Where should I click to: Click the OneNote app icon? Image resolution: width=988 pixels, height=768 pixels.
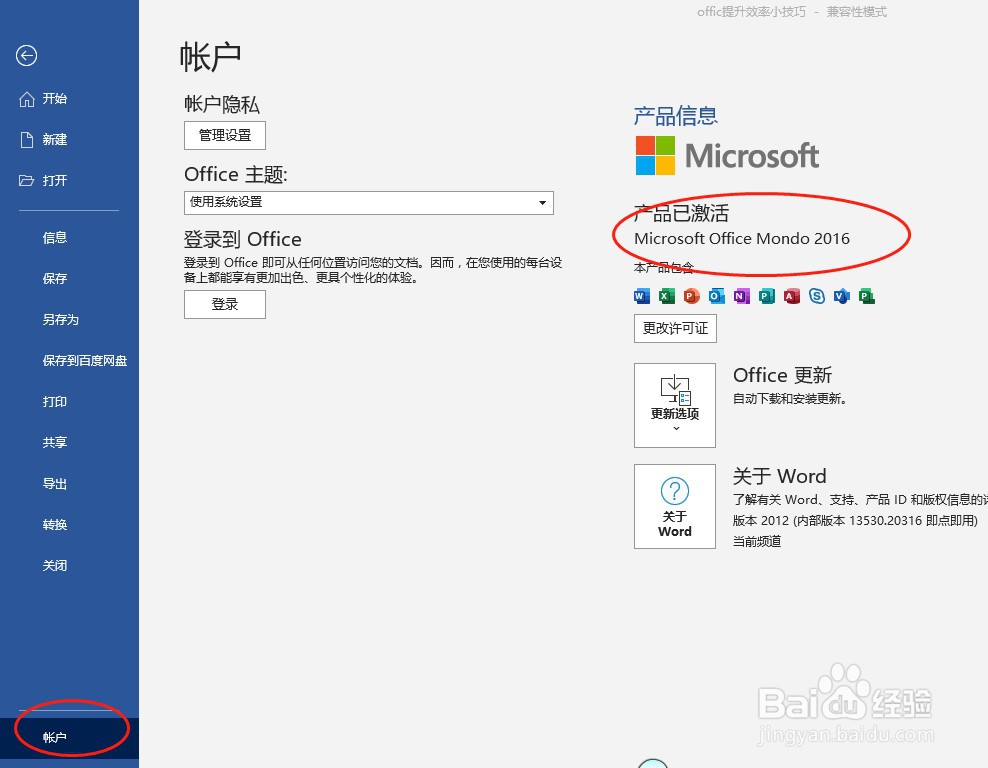coord(742,295)
